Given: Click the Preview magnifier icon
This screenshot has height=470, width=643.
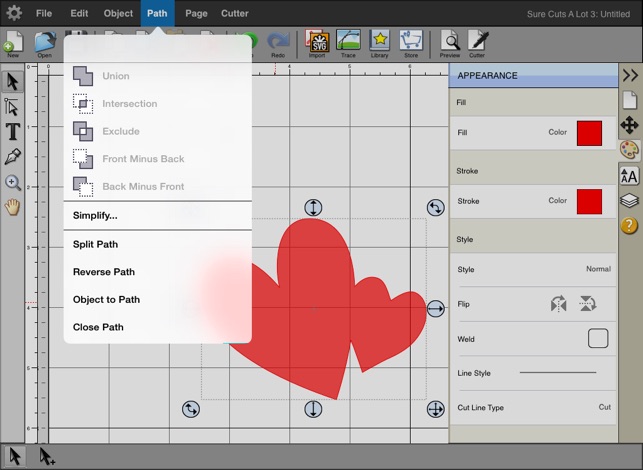Looking at the screenshot, I should 450,42.
